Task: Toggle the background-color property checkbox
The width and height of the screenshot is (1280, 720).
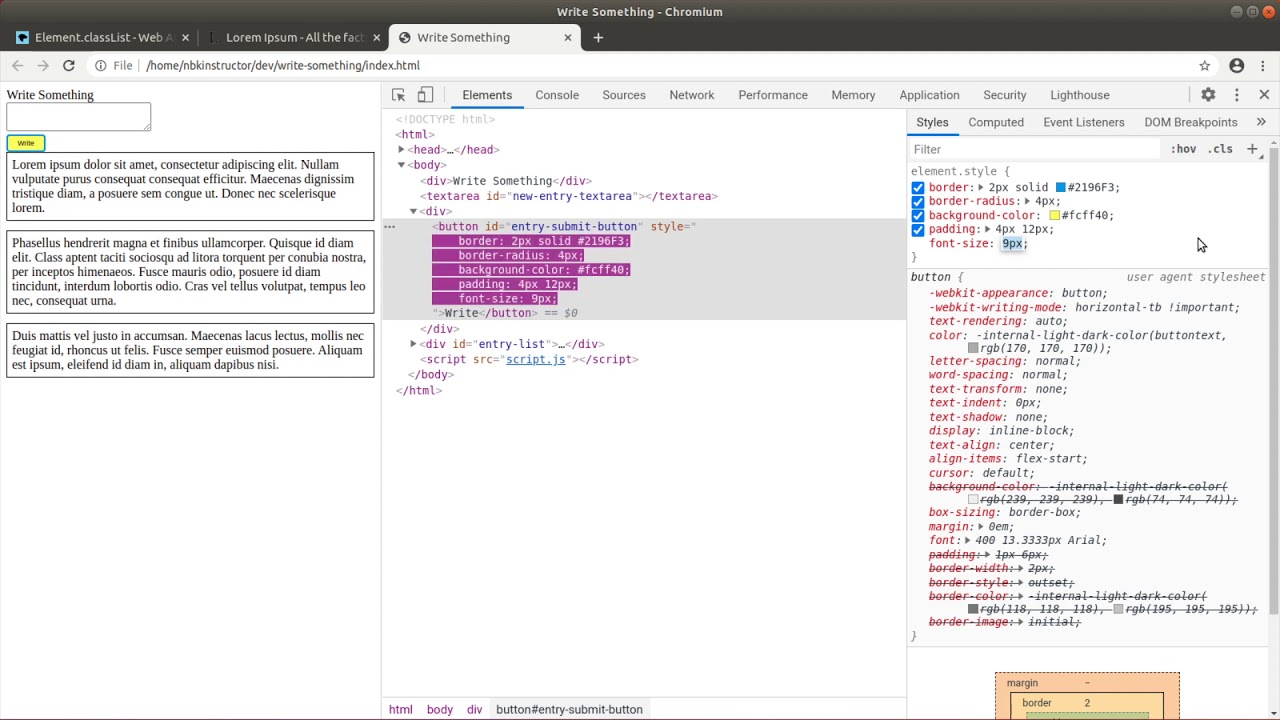Action: point(918,215)
